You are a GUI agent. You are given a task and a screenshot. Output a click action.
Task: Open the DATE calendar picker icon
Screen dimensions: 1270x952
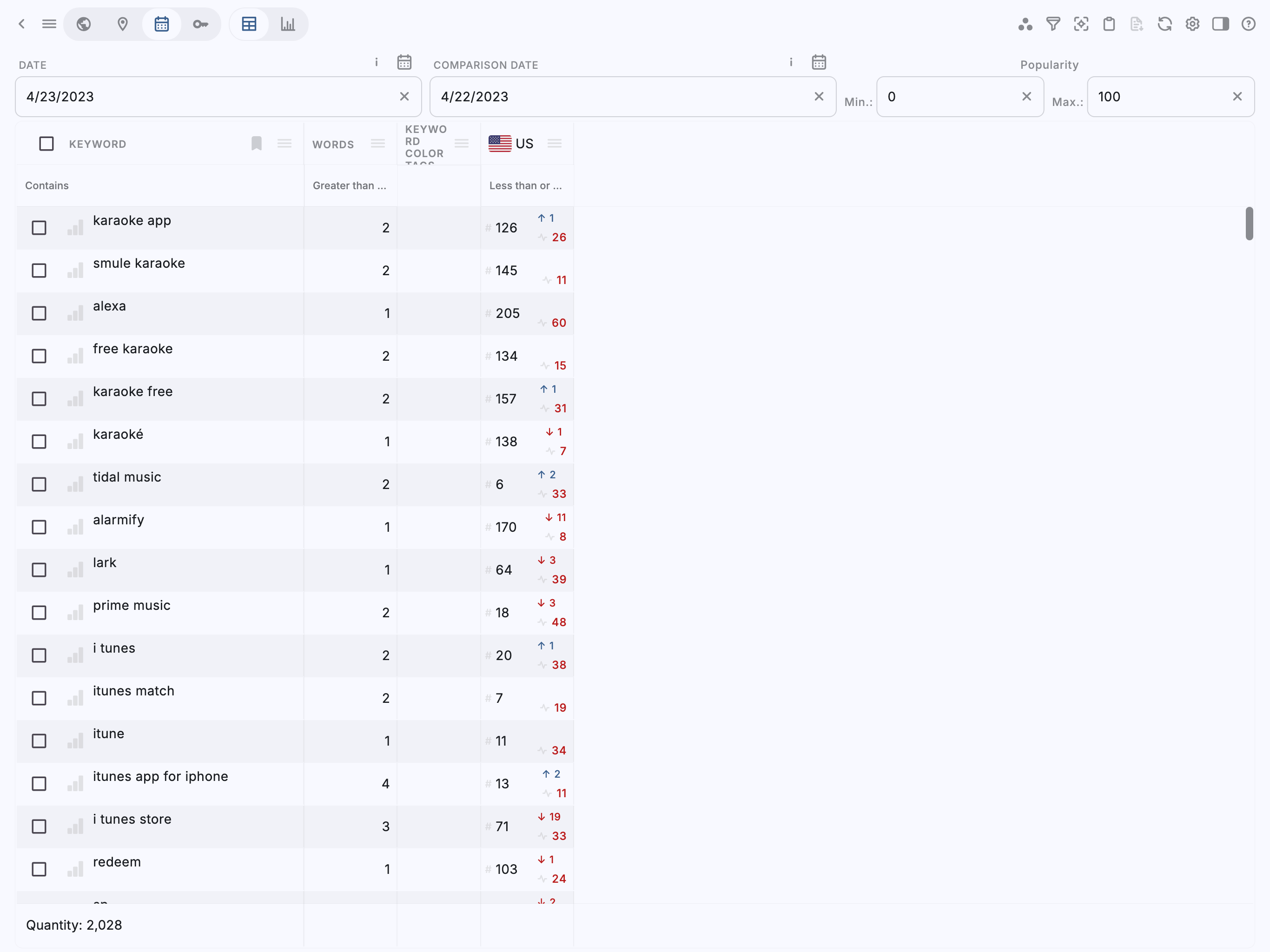pyautogui.click(x=404, y=62)
